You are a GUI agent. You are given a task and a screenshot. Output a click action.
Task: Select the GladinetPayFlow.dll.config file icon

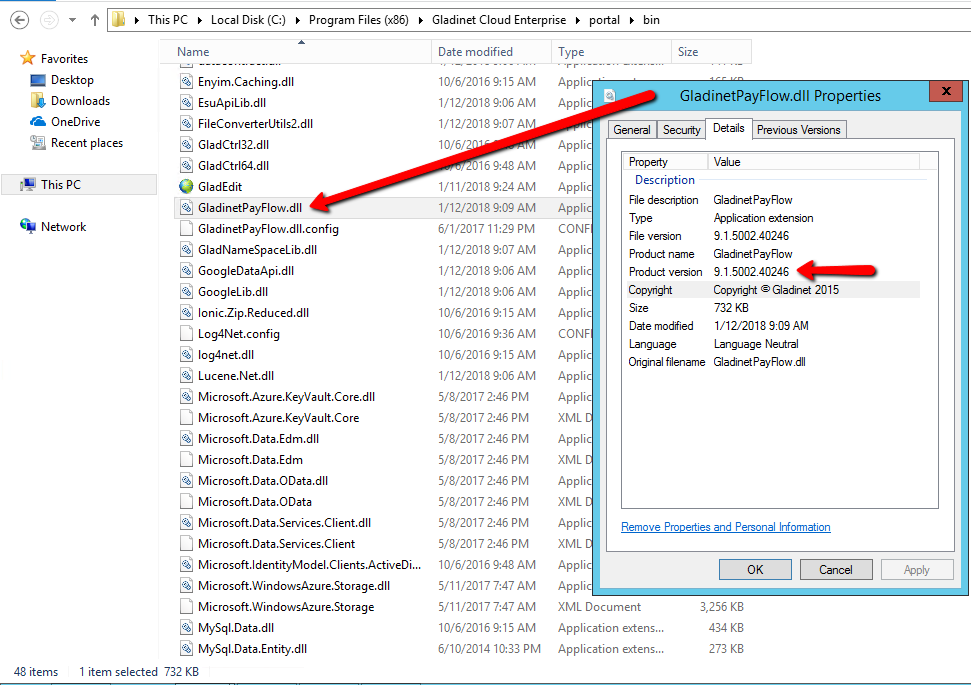click(186, 229)
